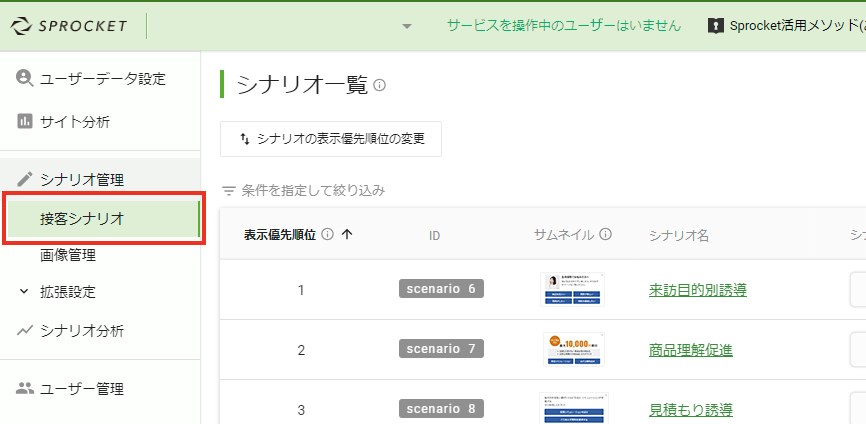Open thumbnail of 見積もり誘導 scenario
This screenshot has height=424, width=866.
(x=574, y=409)
